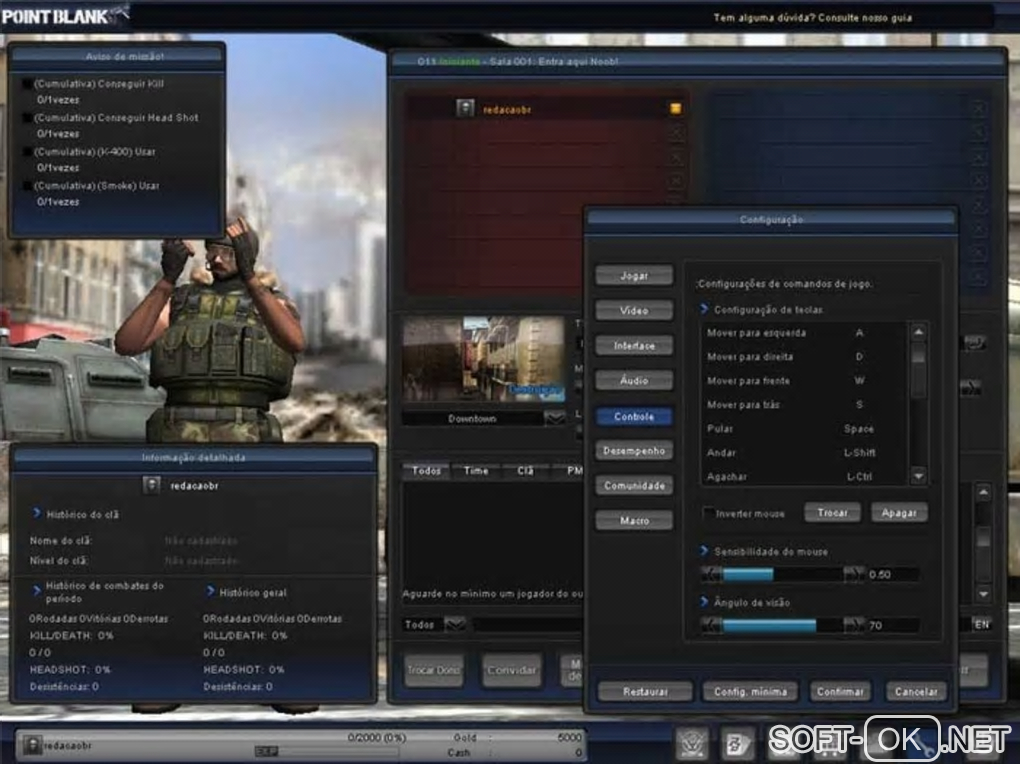Click the Histórico de combates do período chevron
This screenshot has height=764, width=1020.
coord(36,590)
